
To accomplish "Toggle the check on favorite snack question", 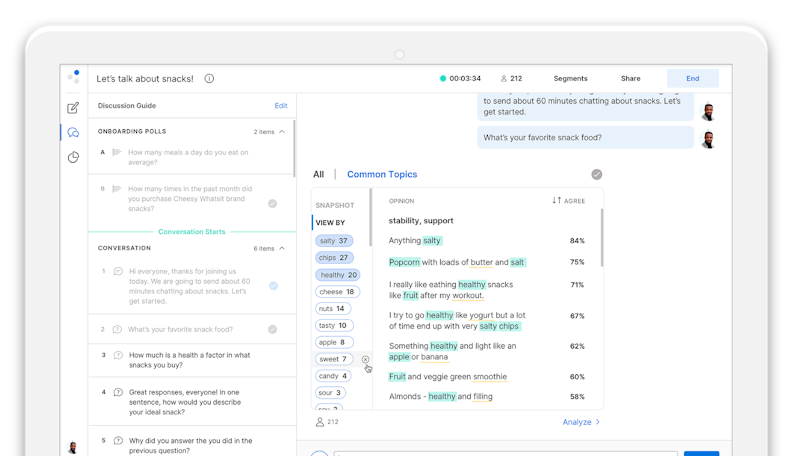I will click(x=273, y=330).
